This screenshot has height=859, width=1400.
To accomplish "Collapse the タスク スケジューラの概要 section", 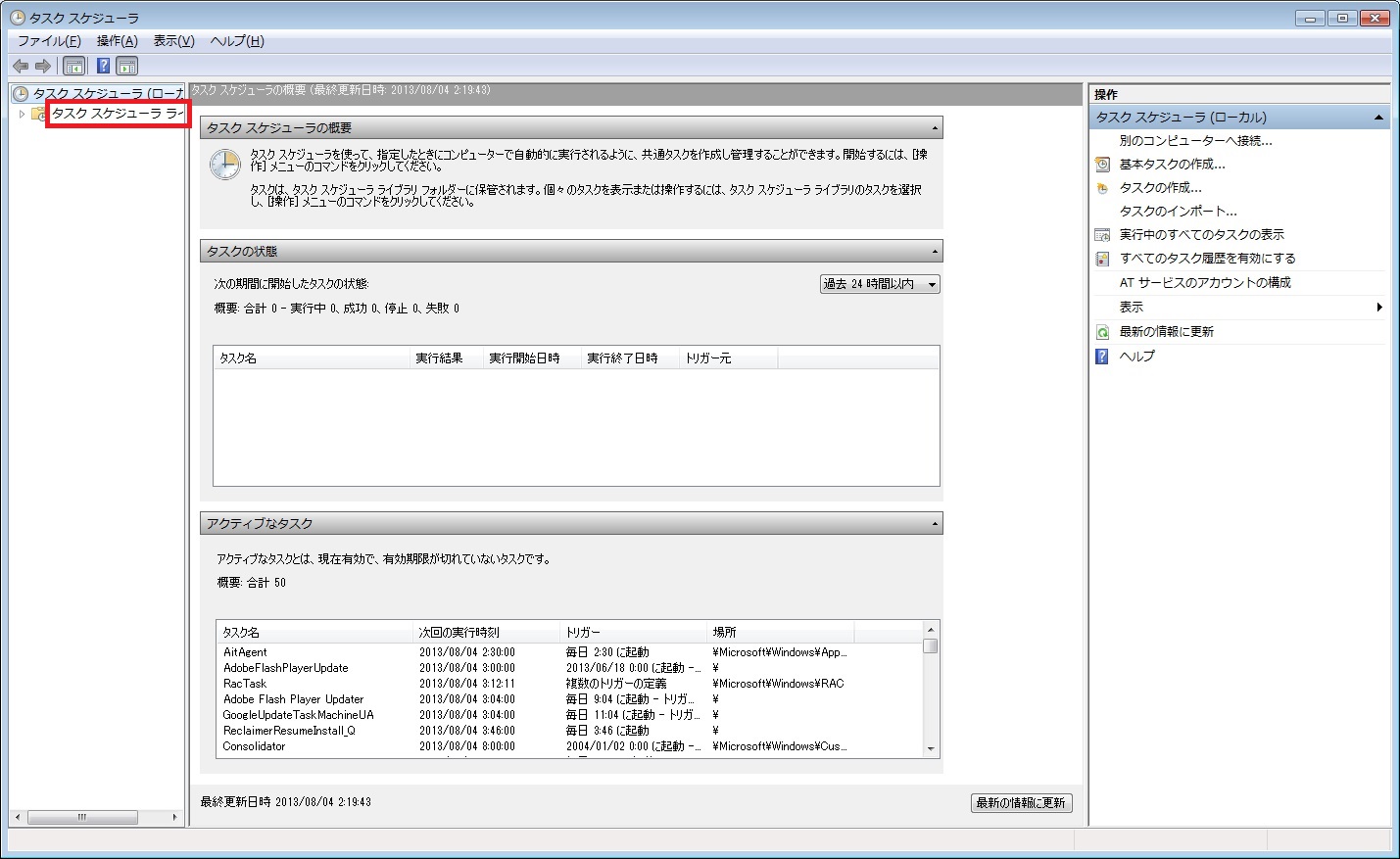I will pyautogui.click(x=935, y=128).
